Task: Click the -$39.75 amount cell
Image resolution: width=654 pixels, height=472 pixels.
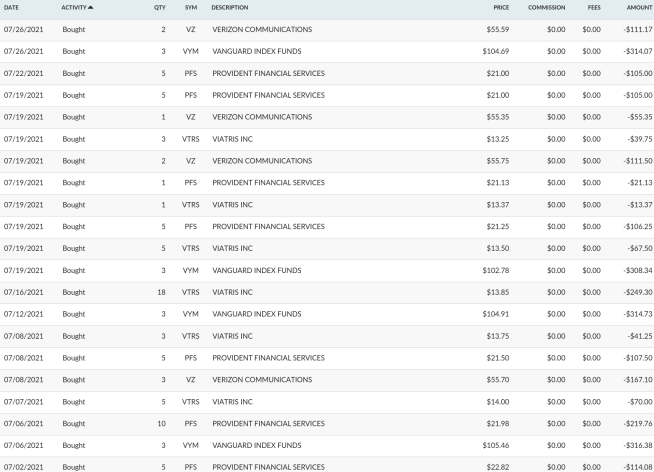Action: [x=640, y=139]
